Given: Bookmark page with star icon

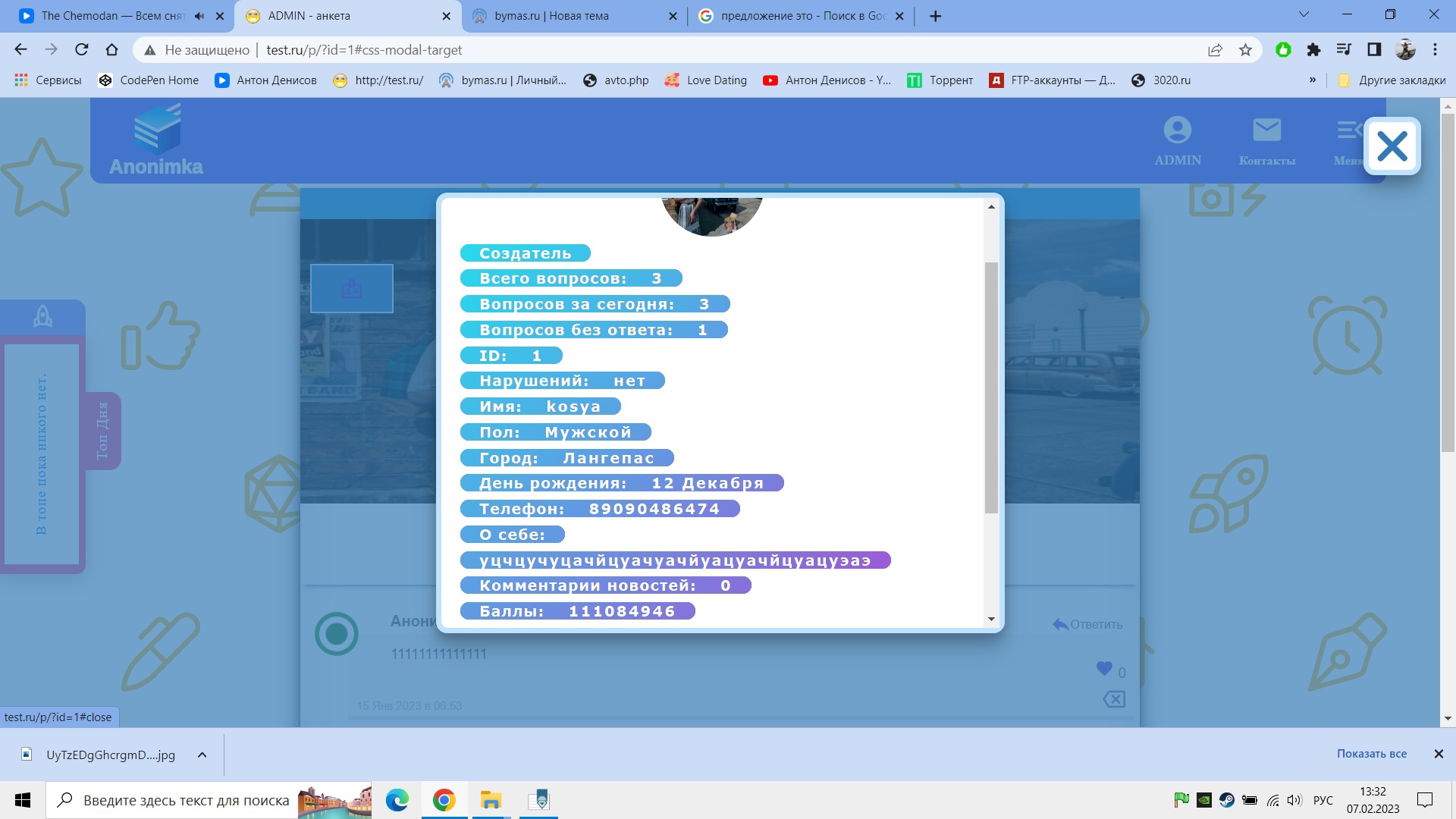Looking at the screenshot, I should tap(1245, 50).
